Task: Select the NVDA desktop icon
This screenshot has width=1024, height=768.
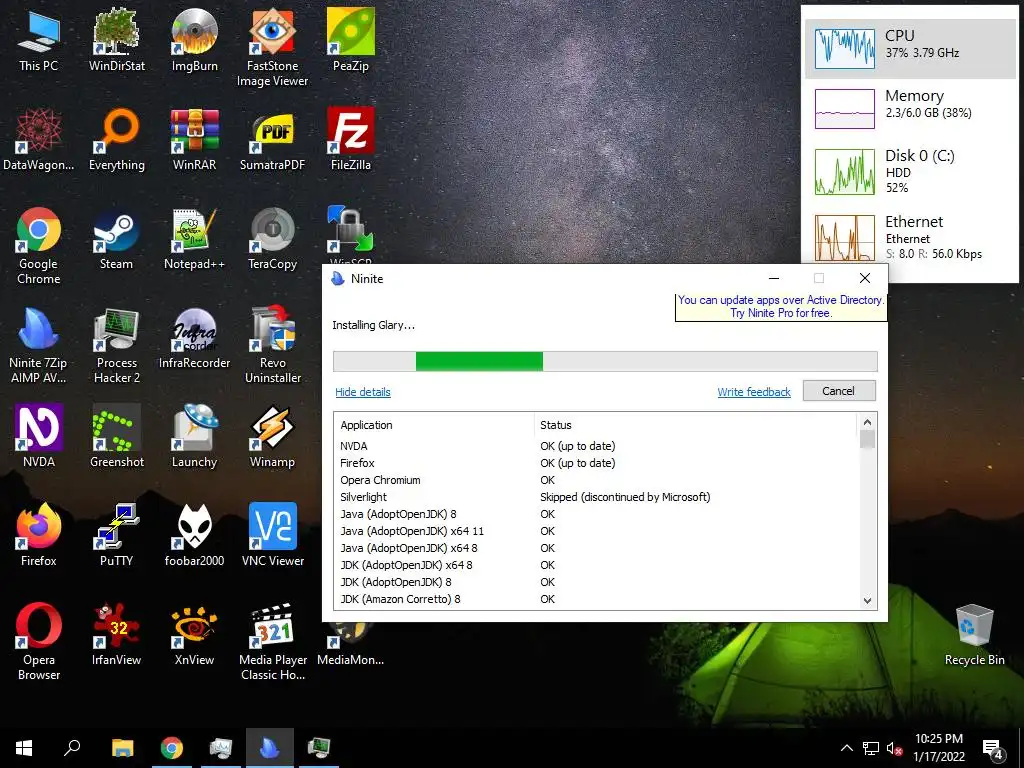Action: (39, 437)
